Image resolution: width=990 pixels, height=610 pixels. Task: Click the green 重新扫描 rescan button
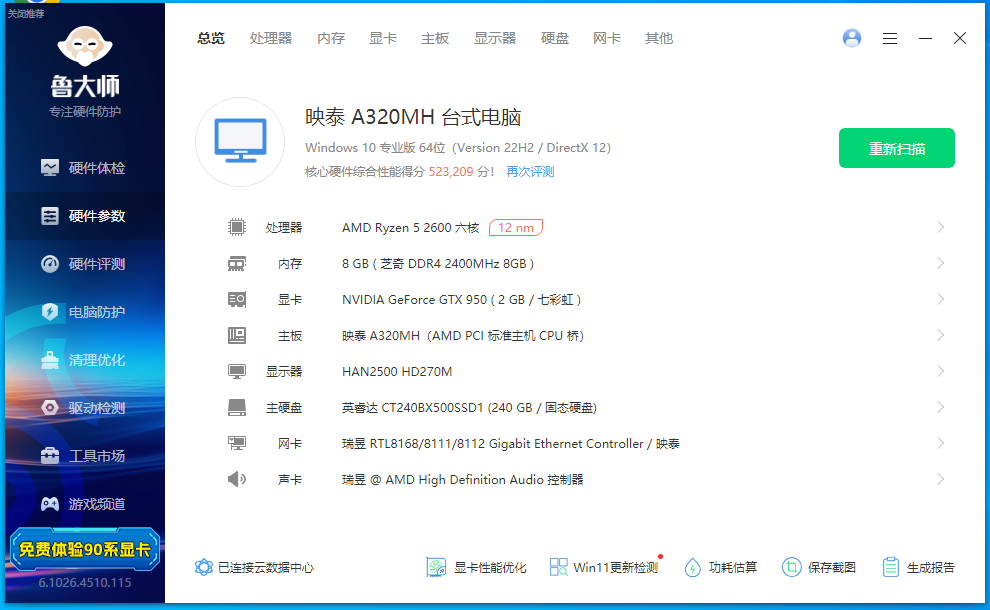(x=896, y=148)
